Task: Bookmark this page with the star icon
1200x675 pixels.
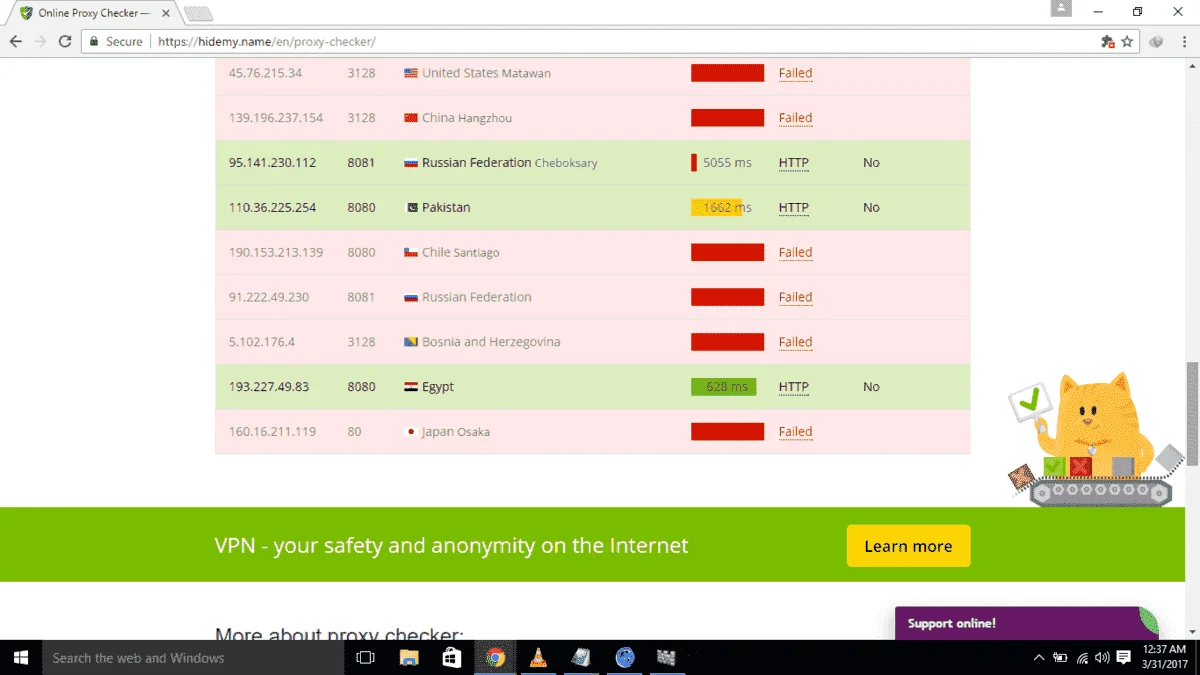Action: (x=1127, y=42)
